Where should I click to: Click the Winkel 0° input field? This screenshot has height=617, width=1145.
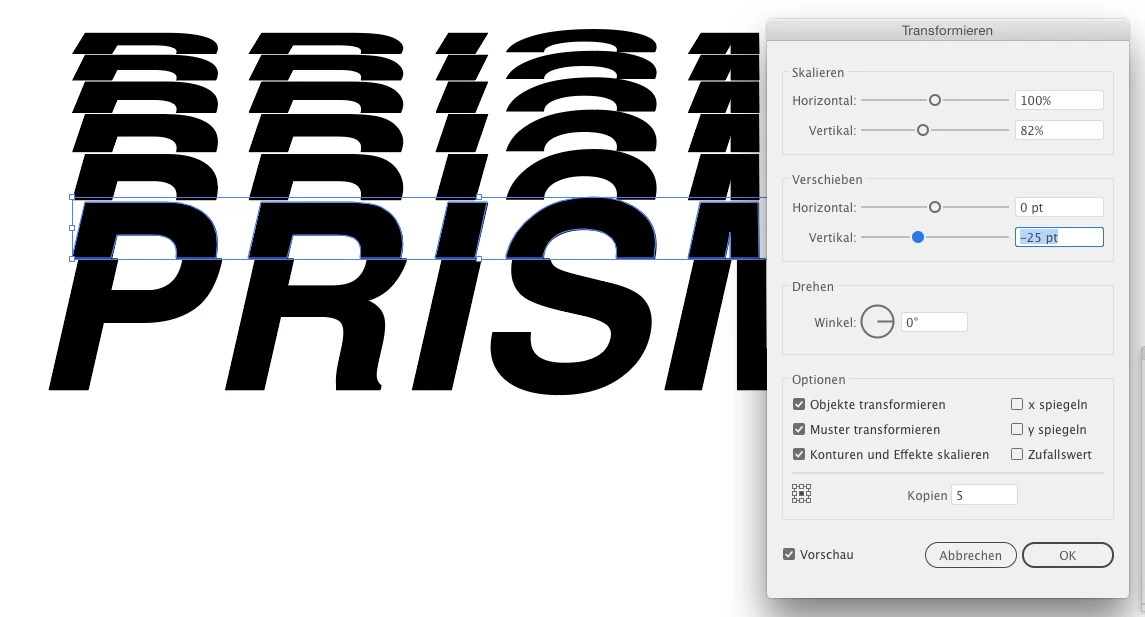(934, 322)
